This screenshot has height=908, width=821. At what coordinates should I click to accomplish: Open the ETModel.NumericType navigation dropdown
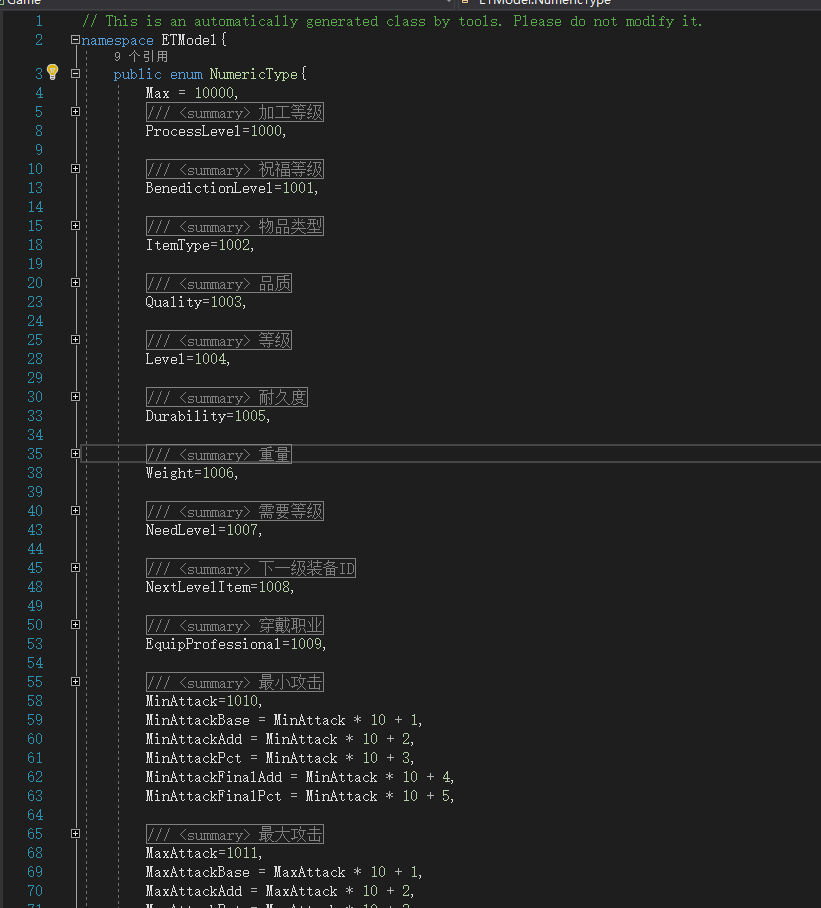point(640,3)
